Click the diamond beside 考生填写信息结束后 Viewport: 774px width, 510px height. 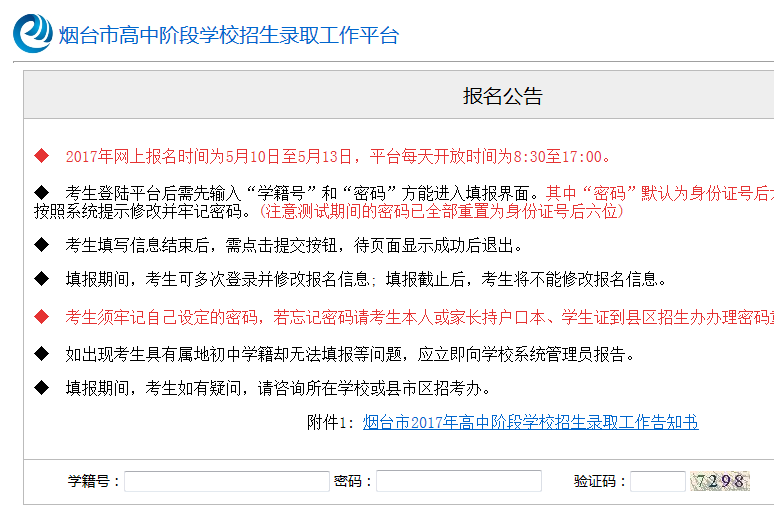41,245
